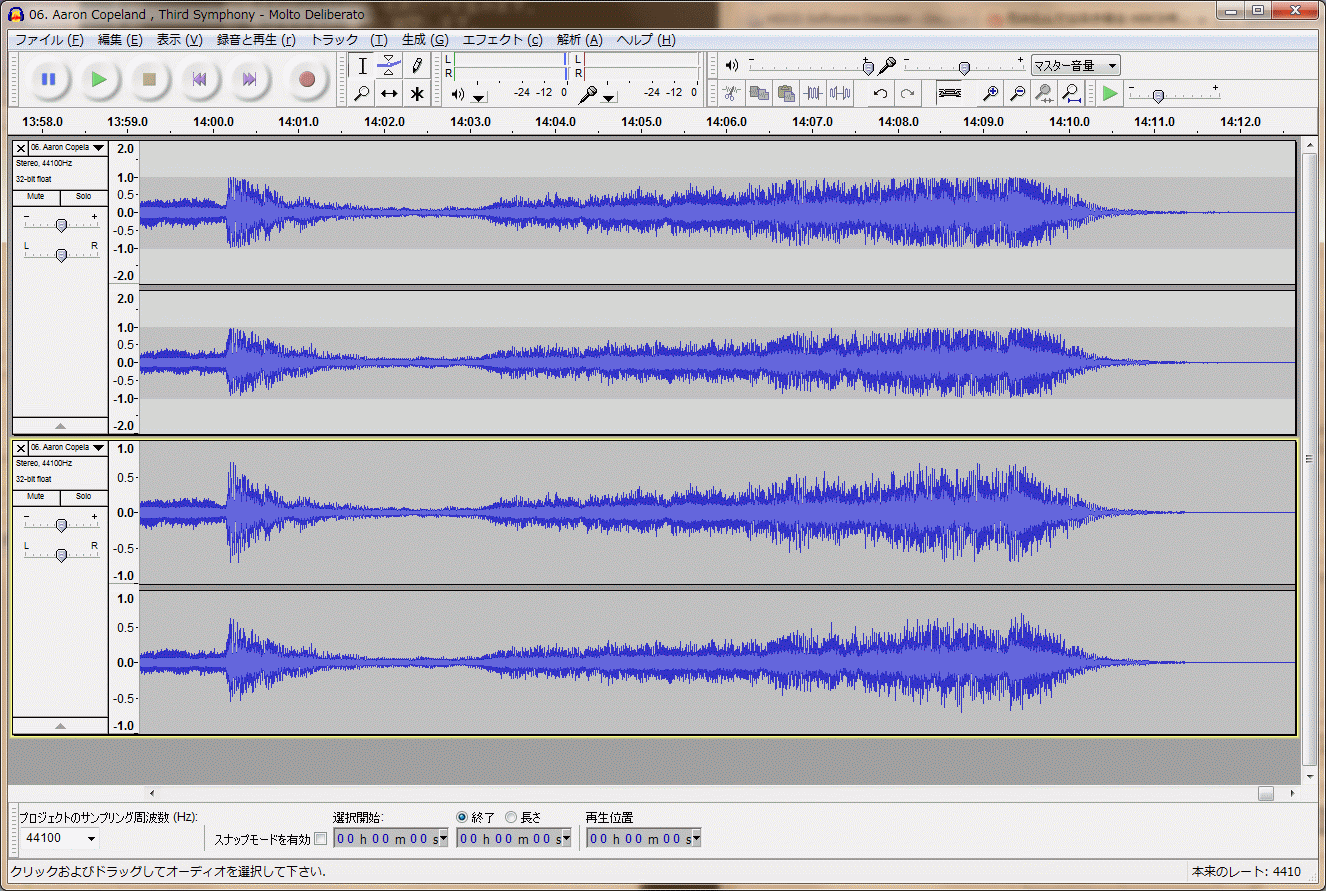The height and width of the screenshot is (891, 1326).
Task: Open the input meter microphone dropdown arrow
Action: tap(610, 97)
